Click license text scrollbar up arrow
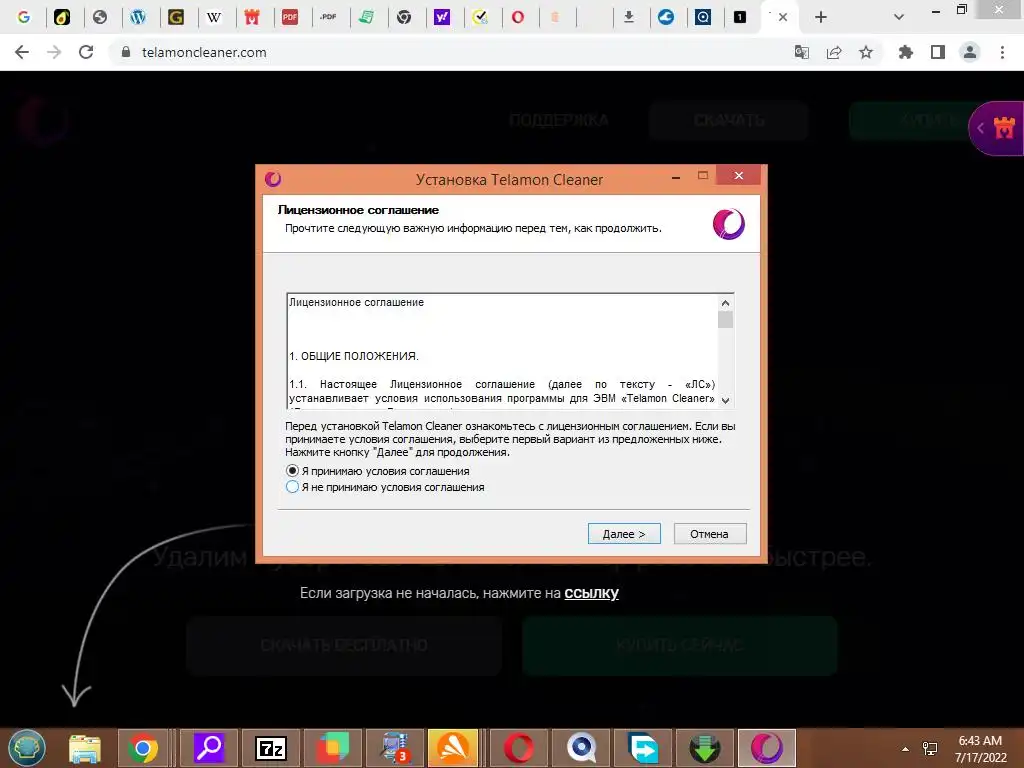Viewport: 1024px width, 768px height. click(x=725, y=303)
